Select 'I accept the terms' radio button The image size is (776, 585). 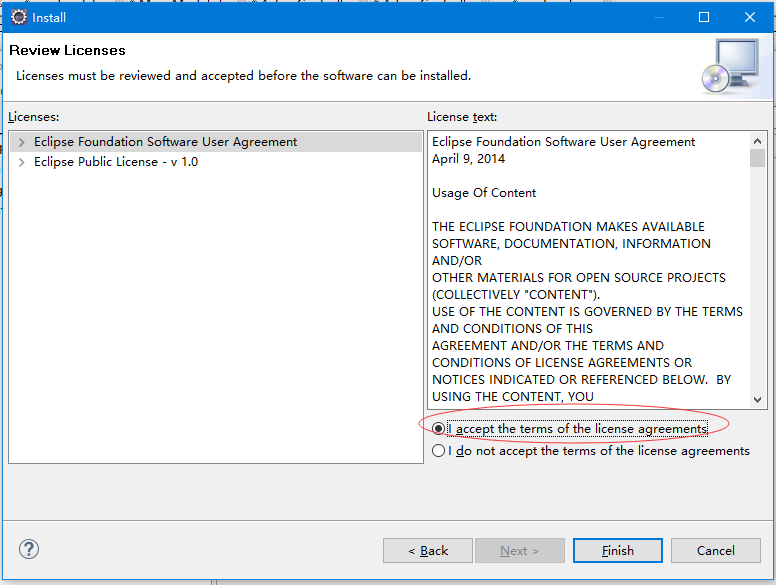(x=438, y=429)
